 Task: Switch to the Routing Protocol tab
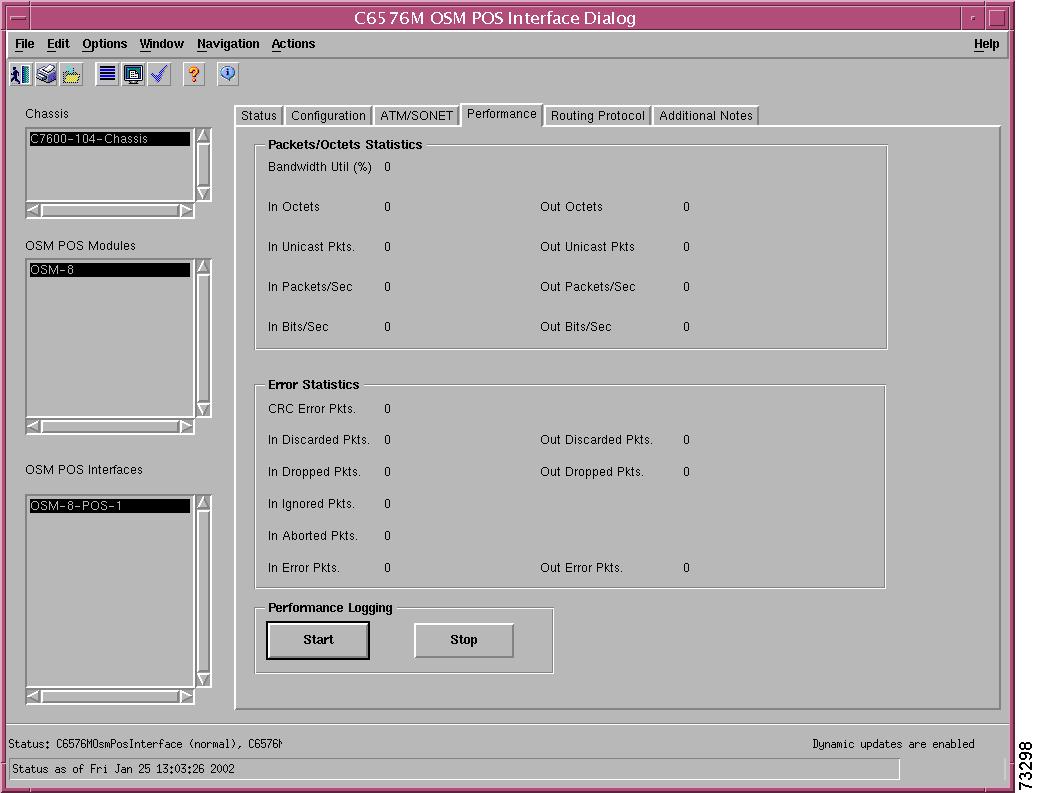(598, 116)
